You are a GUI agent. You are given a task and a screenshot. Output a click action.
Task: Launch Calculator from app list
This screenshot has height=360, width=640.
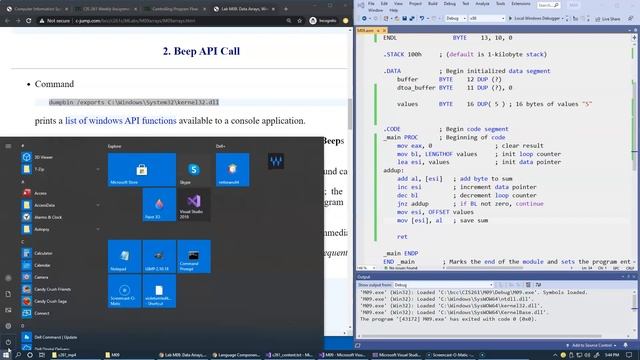click(59, 253)
